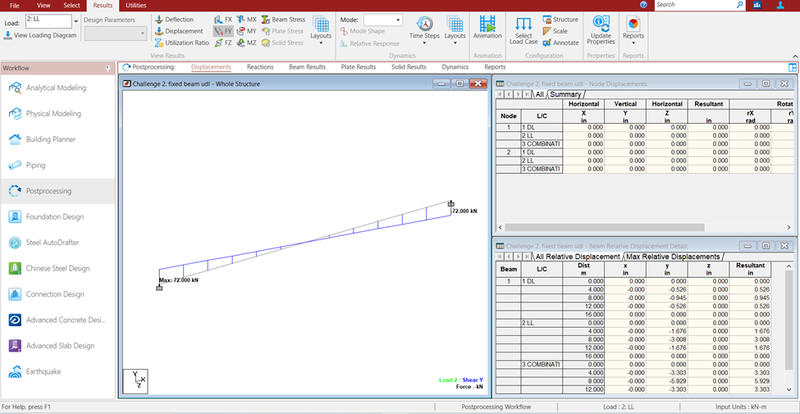This screenshot has height=414, width=800.
Task: Open Time Steps menu
Action: 424,30
